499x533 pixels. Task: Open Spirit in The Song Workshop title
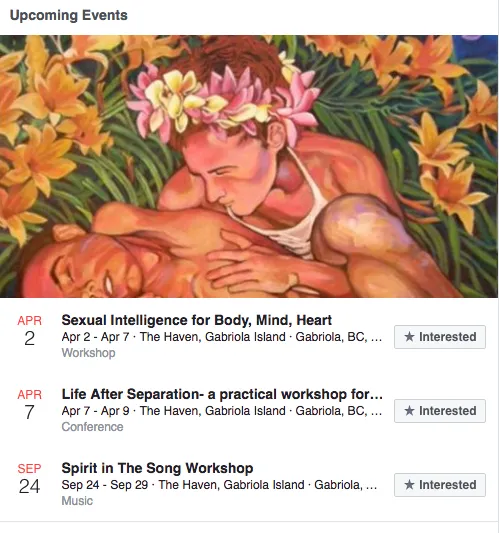pyautogui.click(x=157, y=468)
